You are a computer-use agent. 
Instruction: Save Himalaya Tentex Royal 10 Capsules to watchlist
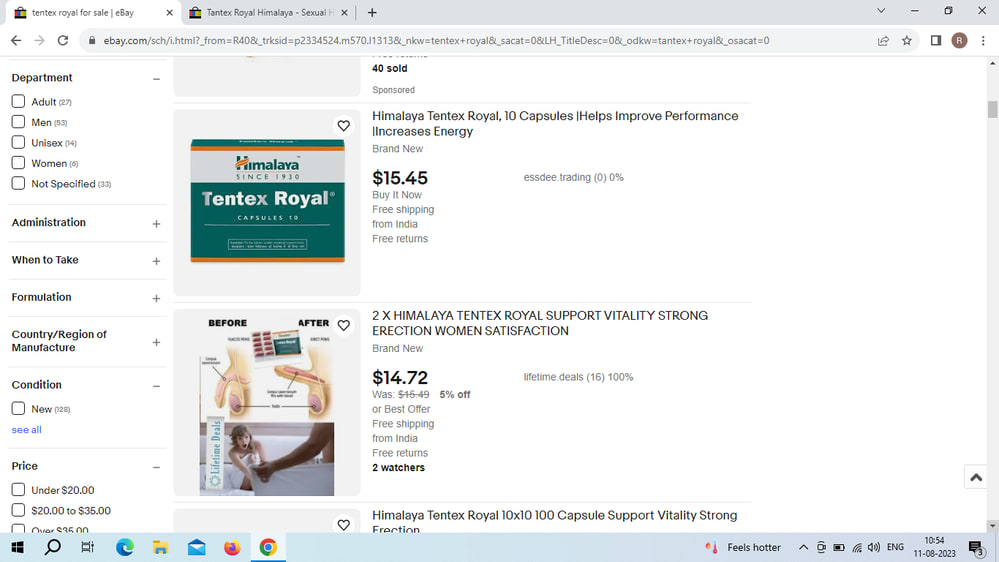[x=343, y=126]
